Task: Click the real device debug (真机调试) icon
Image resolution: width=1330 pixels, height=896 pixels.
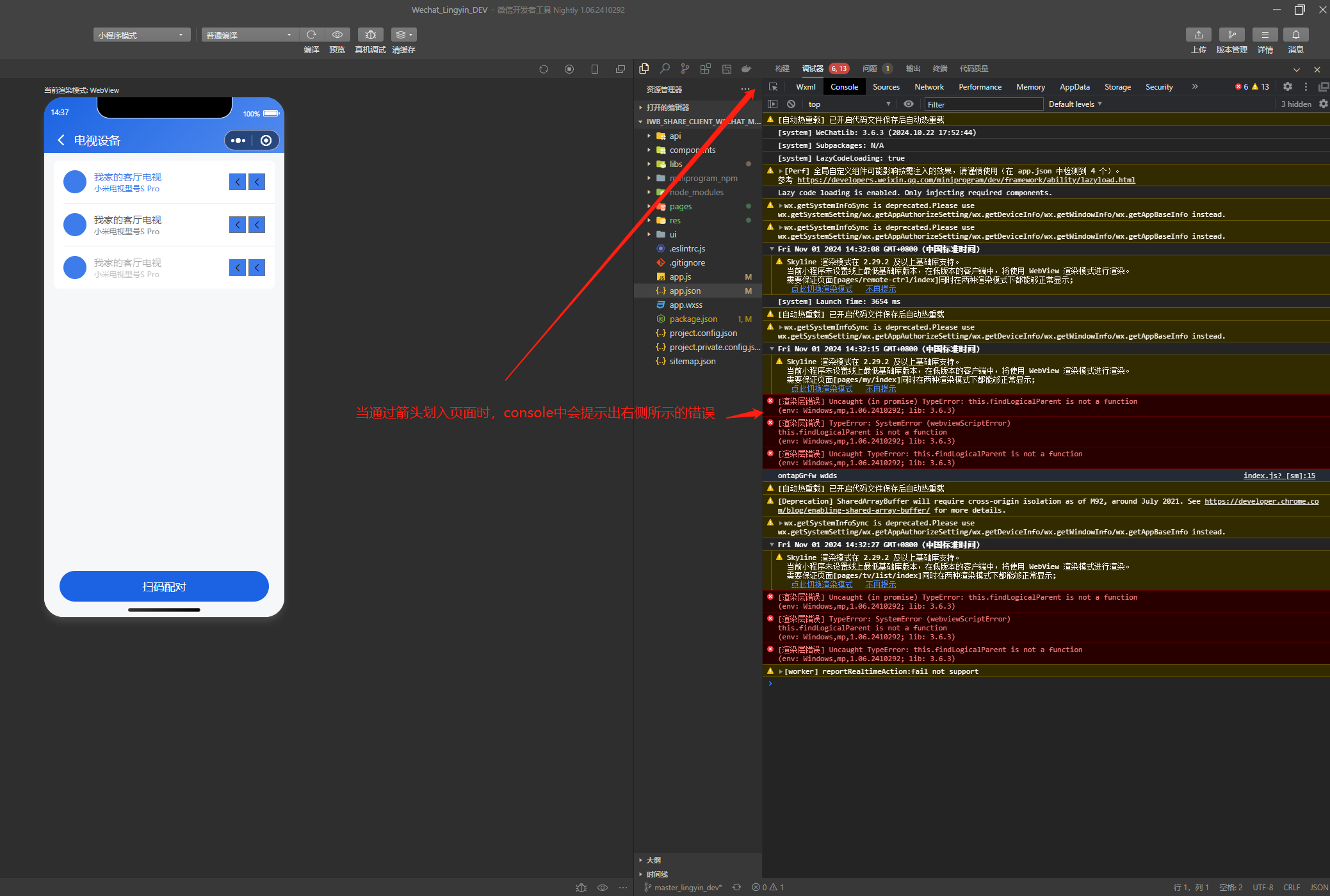Action: coord(370,35)
